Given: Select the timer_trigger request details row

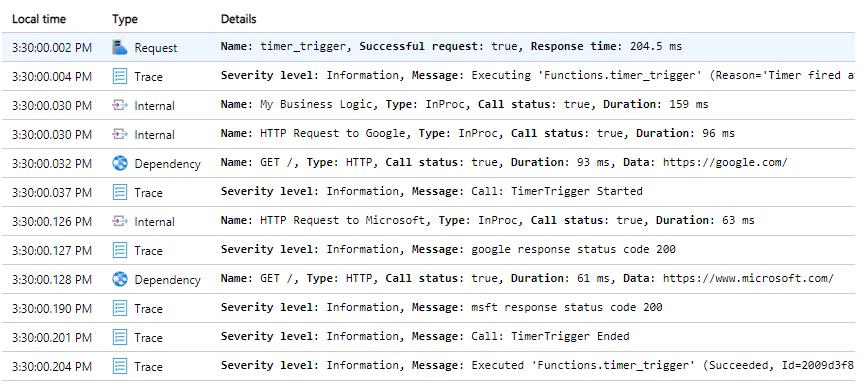Looking at the screenshot, I should pos(432,47).
